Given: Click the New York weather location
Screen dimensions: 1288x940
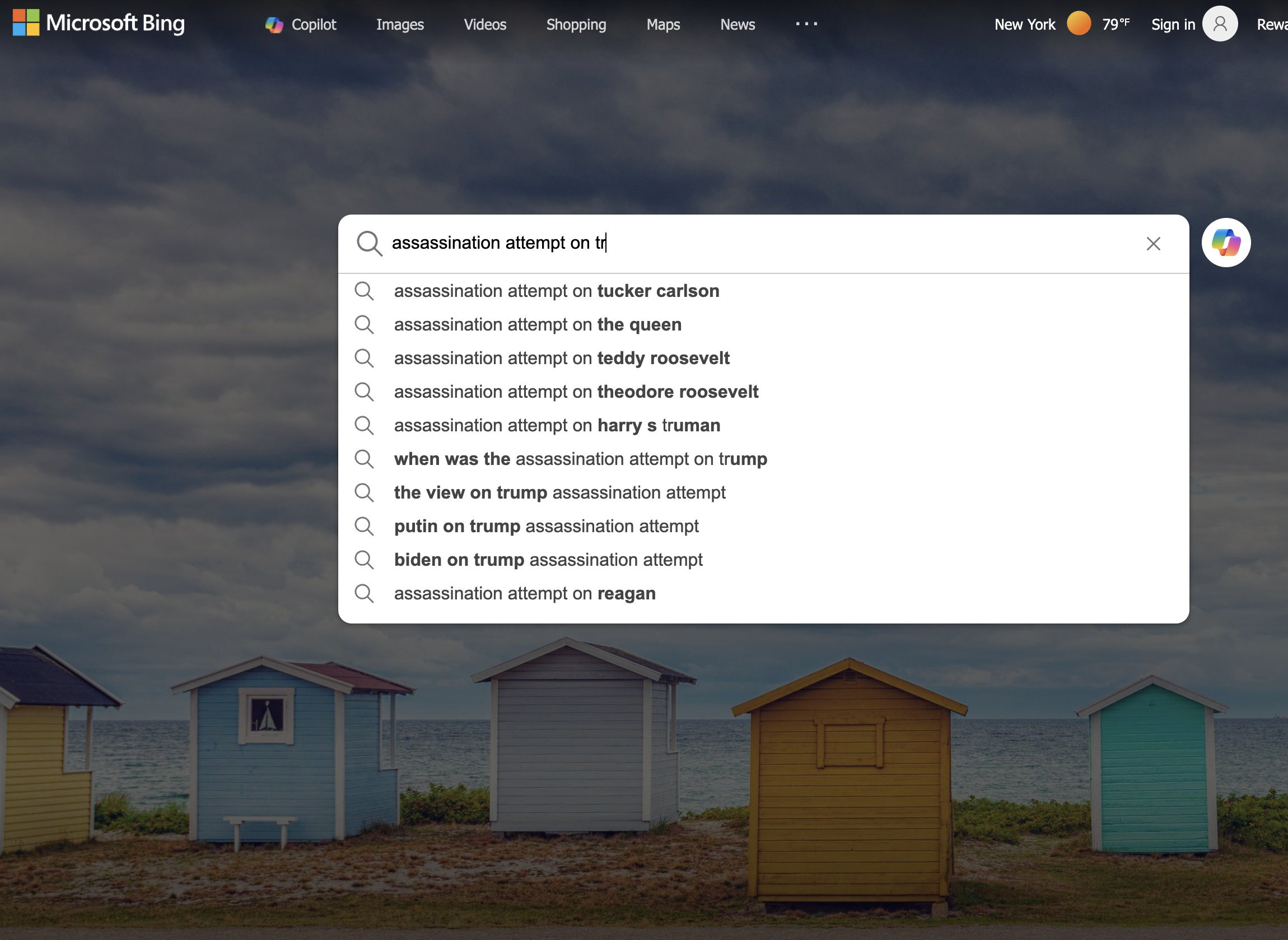Looking at the screenshot, I should (x=1025, y=25).
